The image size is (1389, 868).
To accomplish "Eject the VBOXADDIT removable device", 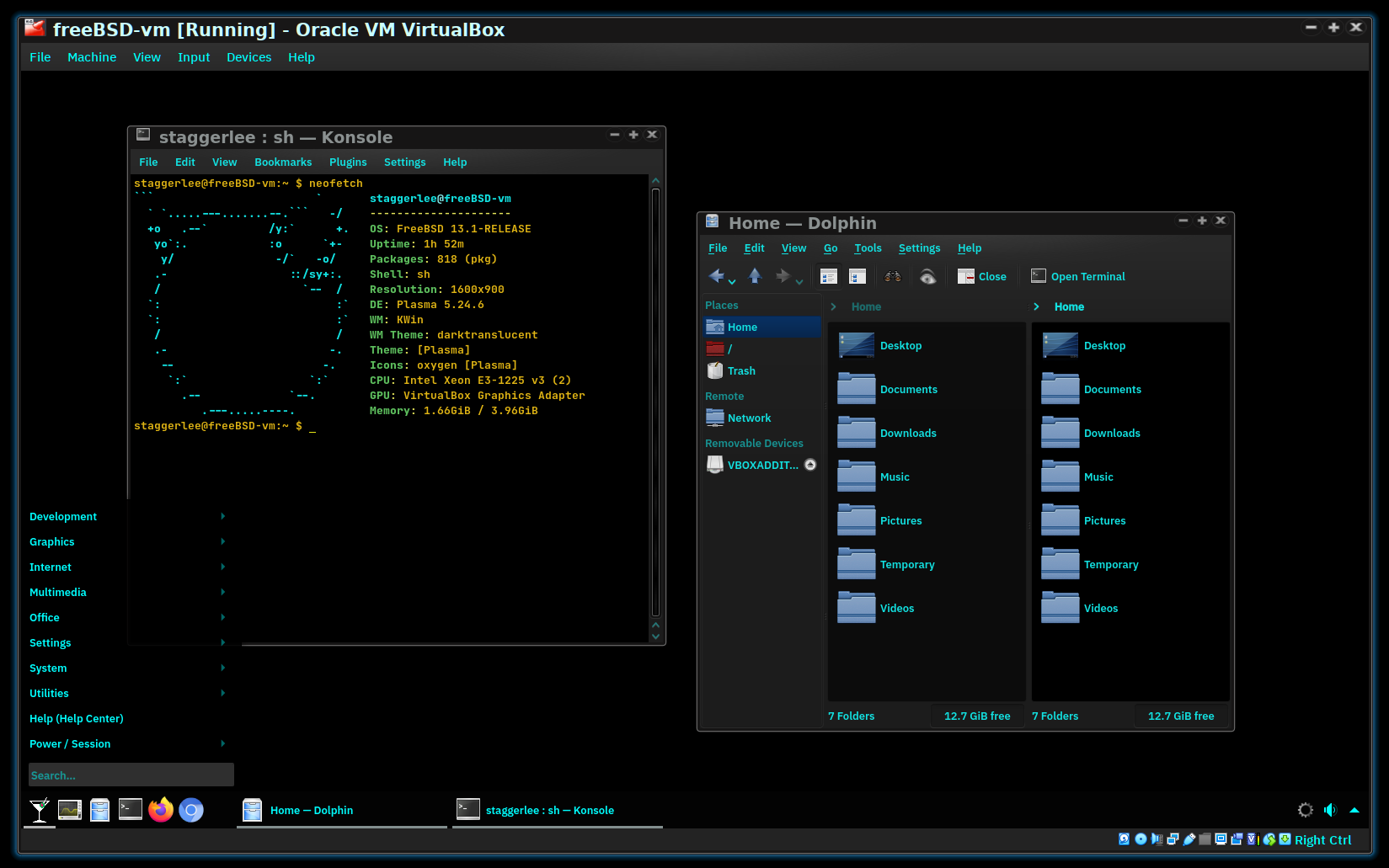I will coord(810,465).
